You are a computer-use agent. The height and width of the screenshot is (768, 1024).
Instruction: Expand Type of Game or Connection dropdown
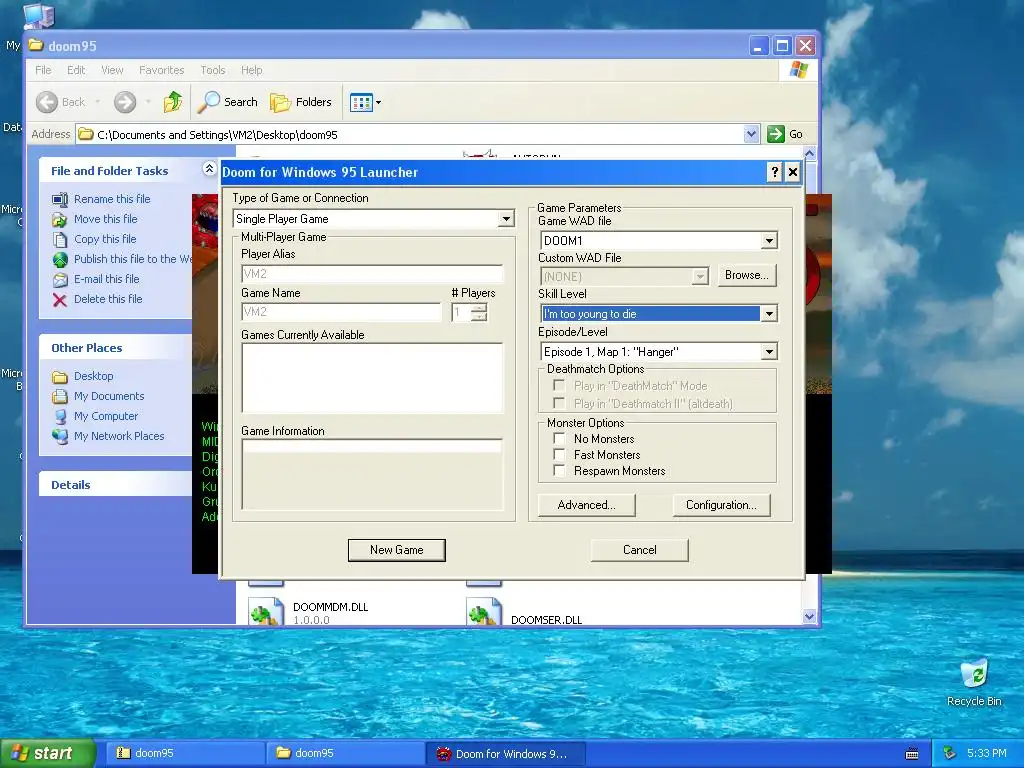pyautogui.click(x=505, y=219)
